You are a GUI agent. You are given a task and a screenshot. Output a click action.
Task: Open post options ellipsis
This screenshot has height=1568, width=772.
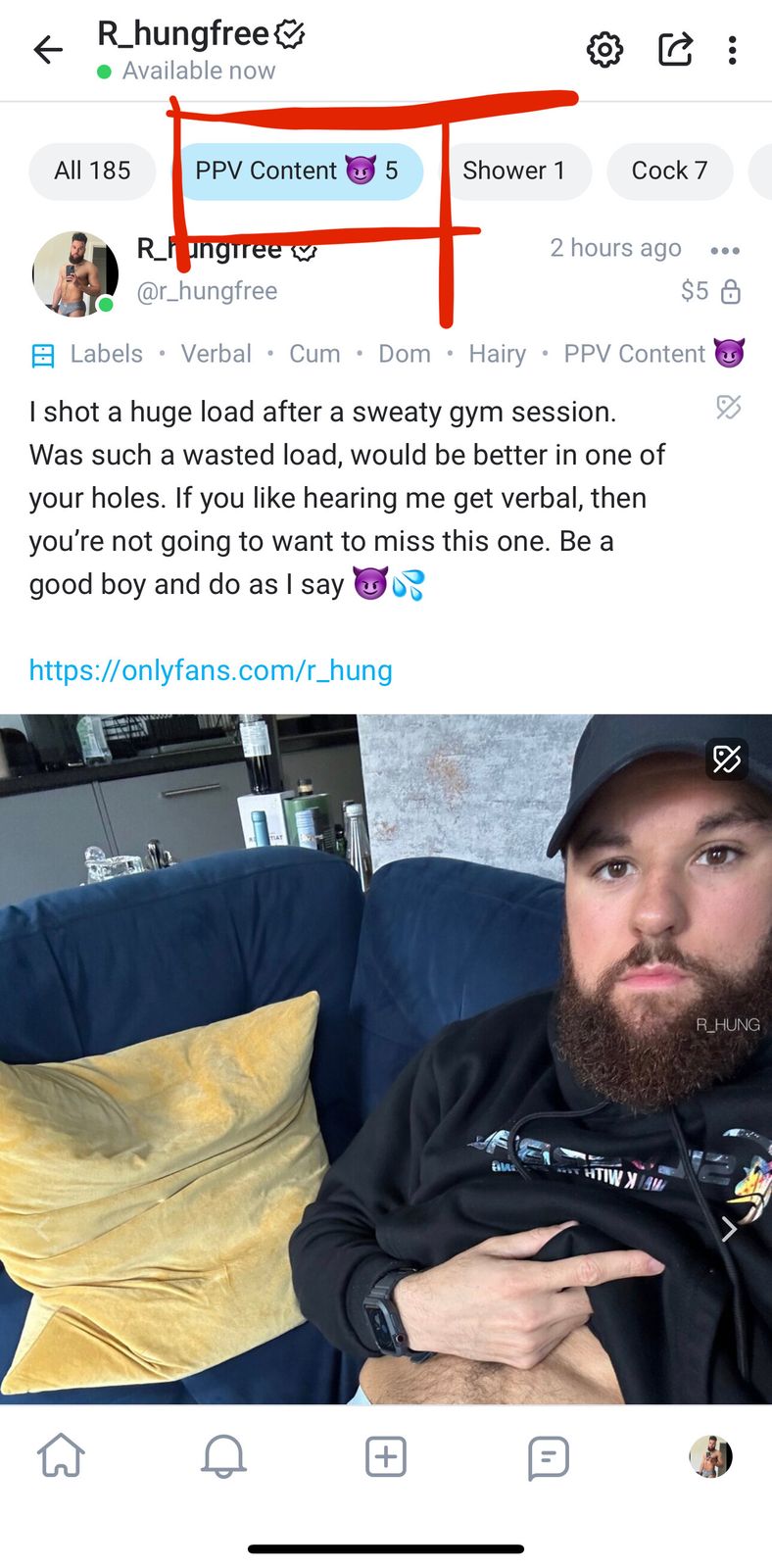(725, 251)
